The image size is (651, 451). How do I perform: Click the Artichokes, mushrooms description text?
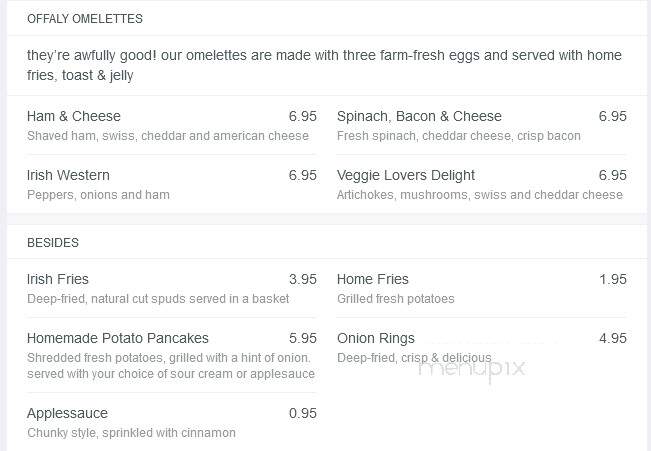coord(480,195)
